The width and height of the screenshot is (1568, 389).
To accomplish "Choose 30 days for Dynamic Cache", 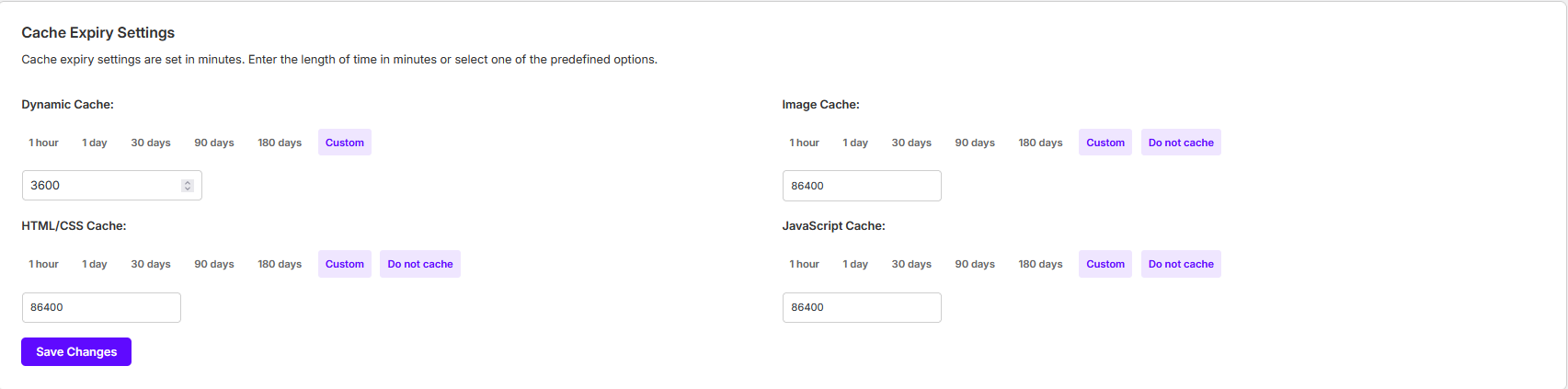I will click(x=151, y=143).
